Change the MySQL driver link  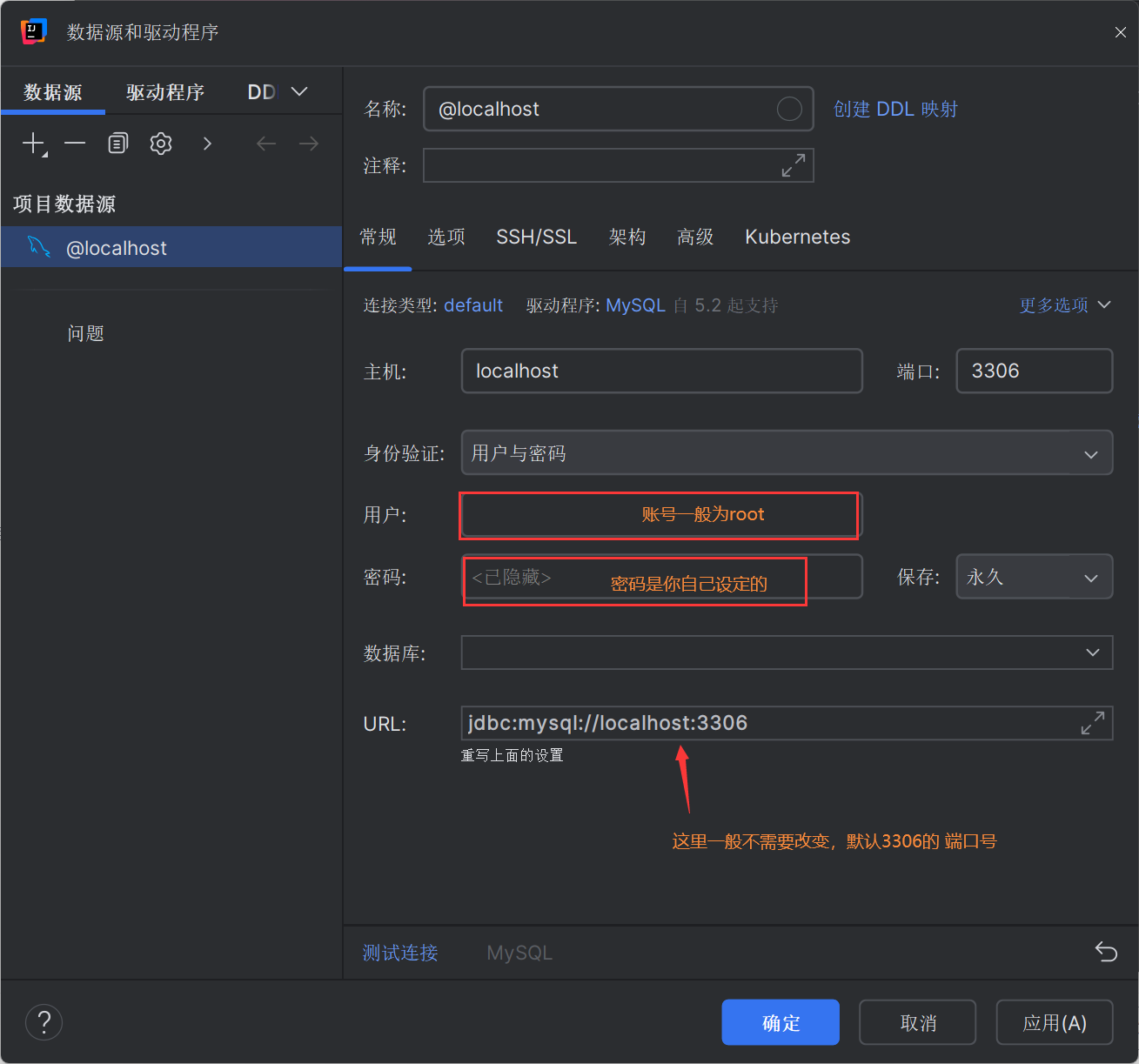pos(635,305)
